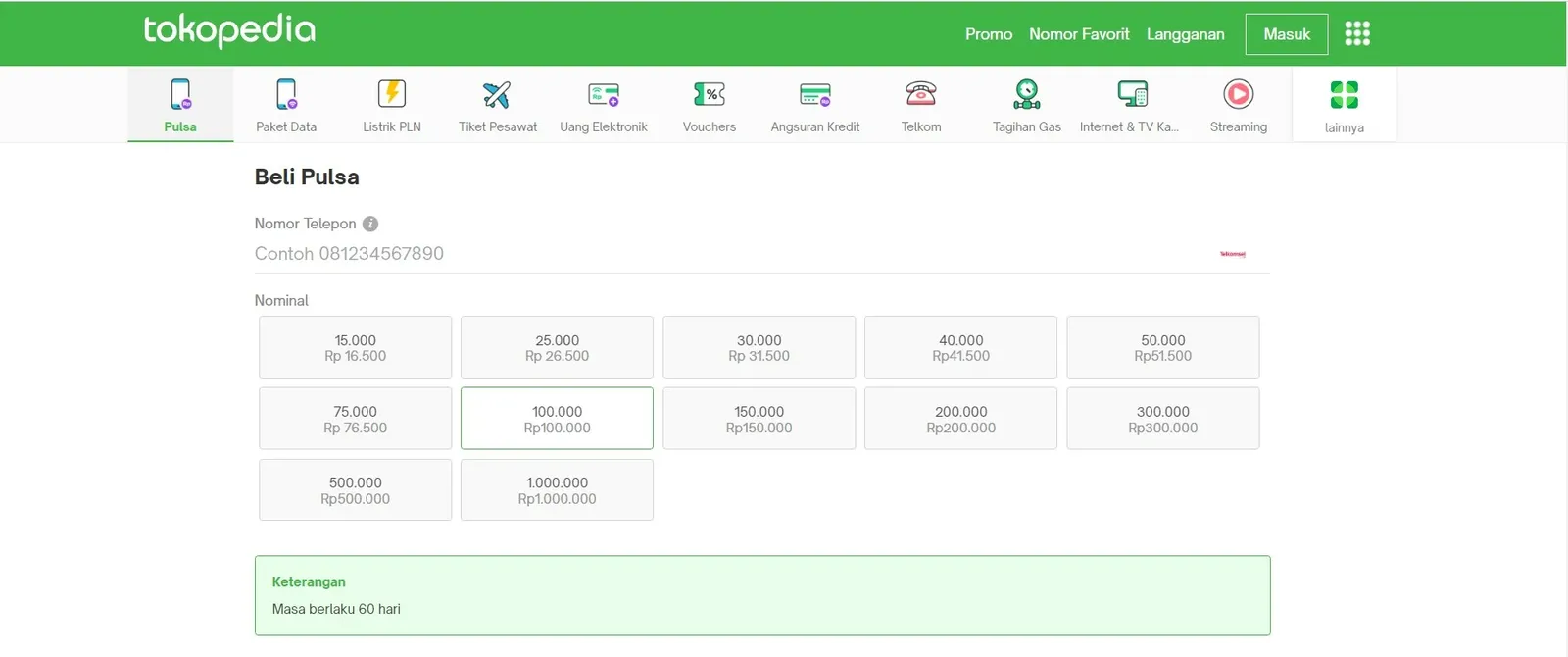Select the Internet & TV Kabel icon
The image size is (1568, 657).
pos(1133,94)
